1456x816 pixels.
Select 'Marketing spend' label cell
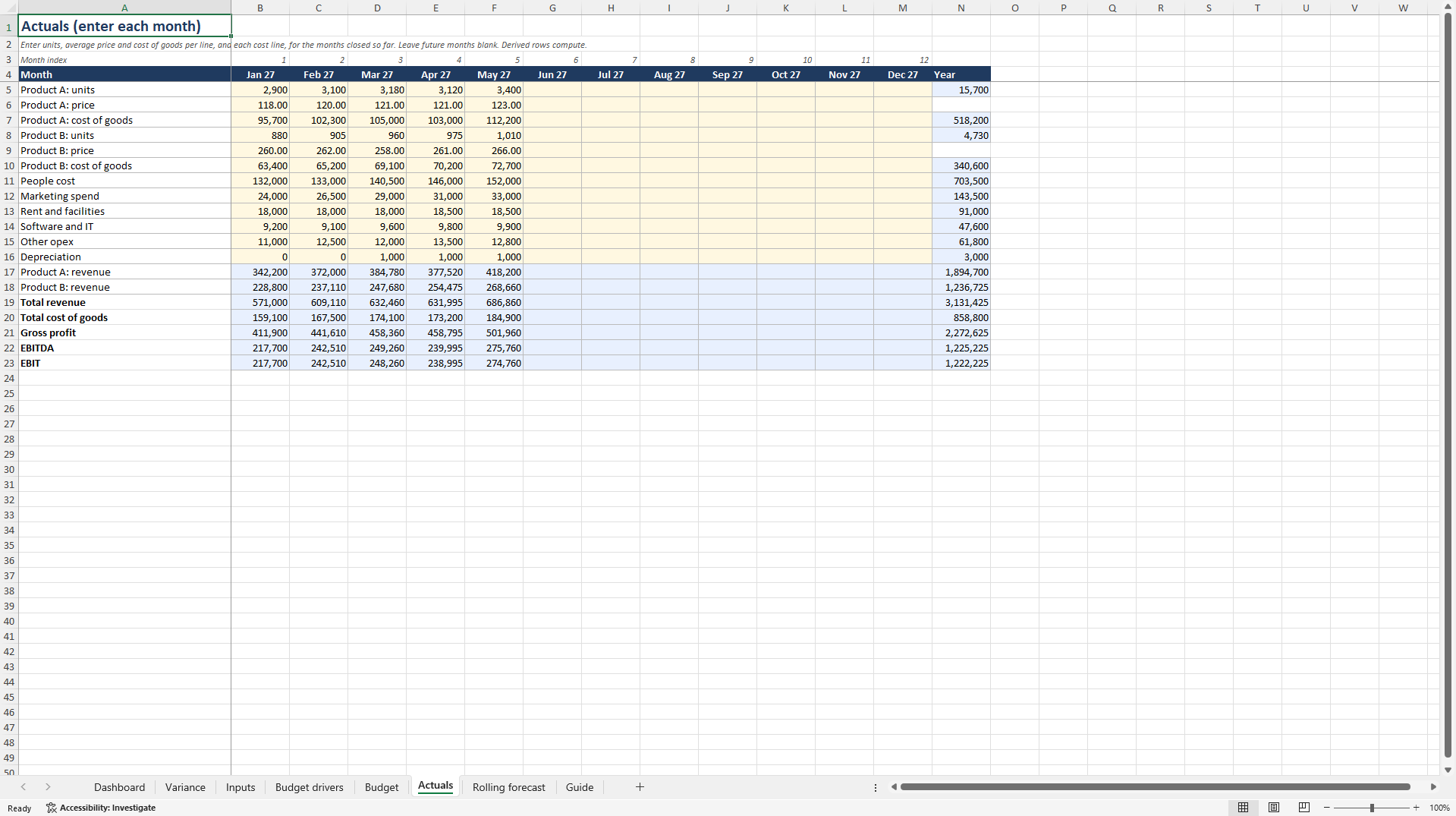point(124,196)
